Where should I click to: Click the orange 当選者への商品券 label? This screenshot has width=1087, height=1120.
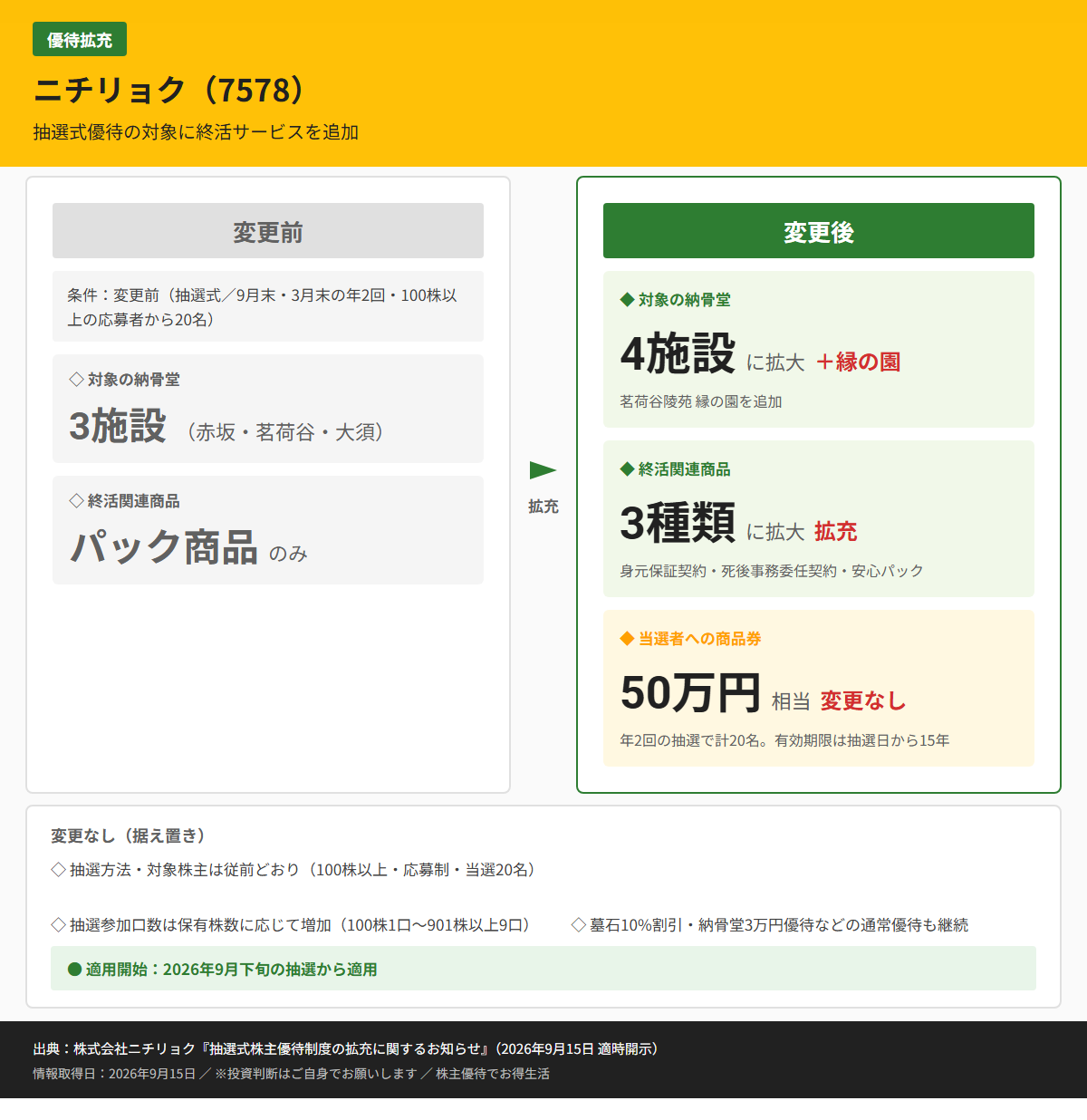(690, 639)
